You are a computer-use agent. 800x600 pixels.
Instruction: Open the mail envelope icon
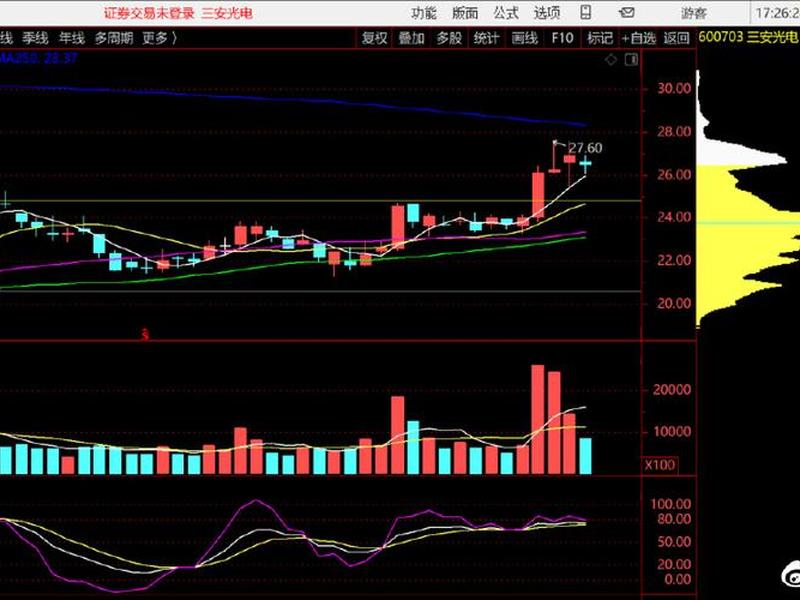click(627, 12)
